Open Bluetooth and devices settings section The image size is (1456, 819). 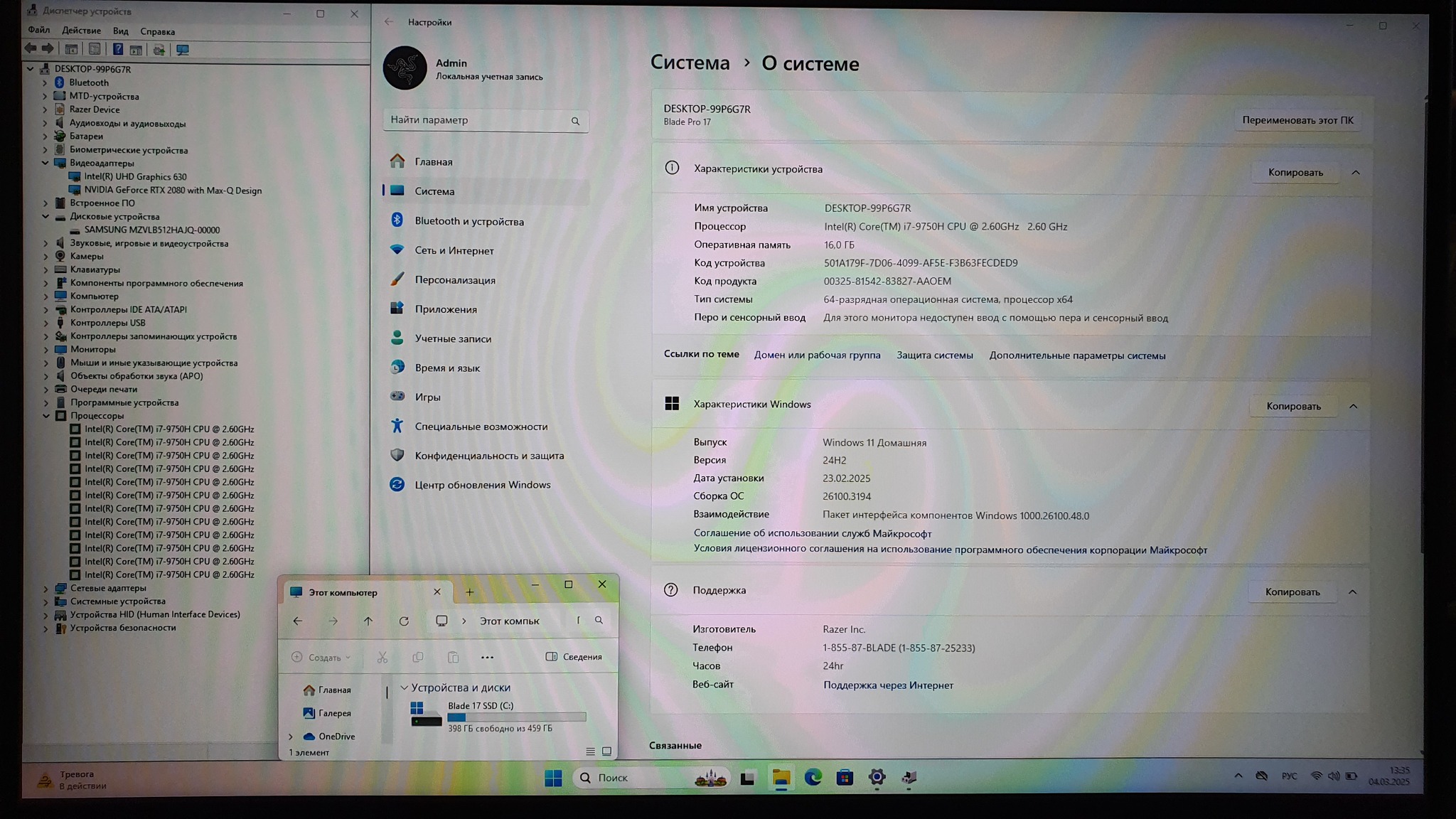click(x=469, y=221)
